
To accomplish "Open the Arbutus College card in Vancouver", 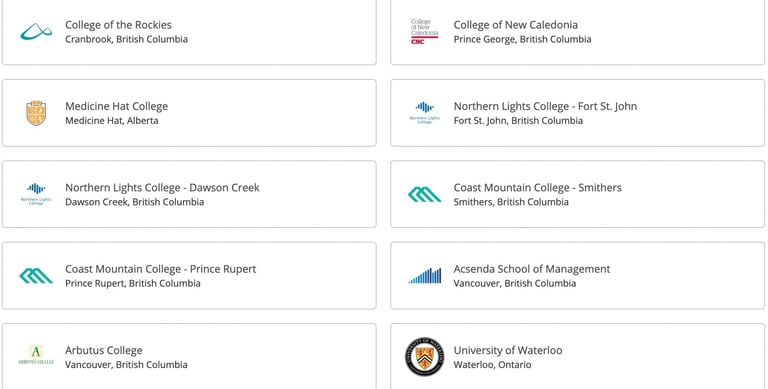I will pyautogui.click(x=189, y=356).
